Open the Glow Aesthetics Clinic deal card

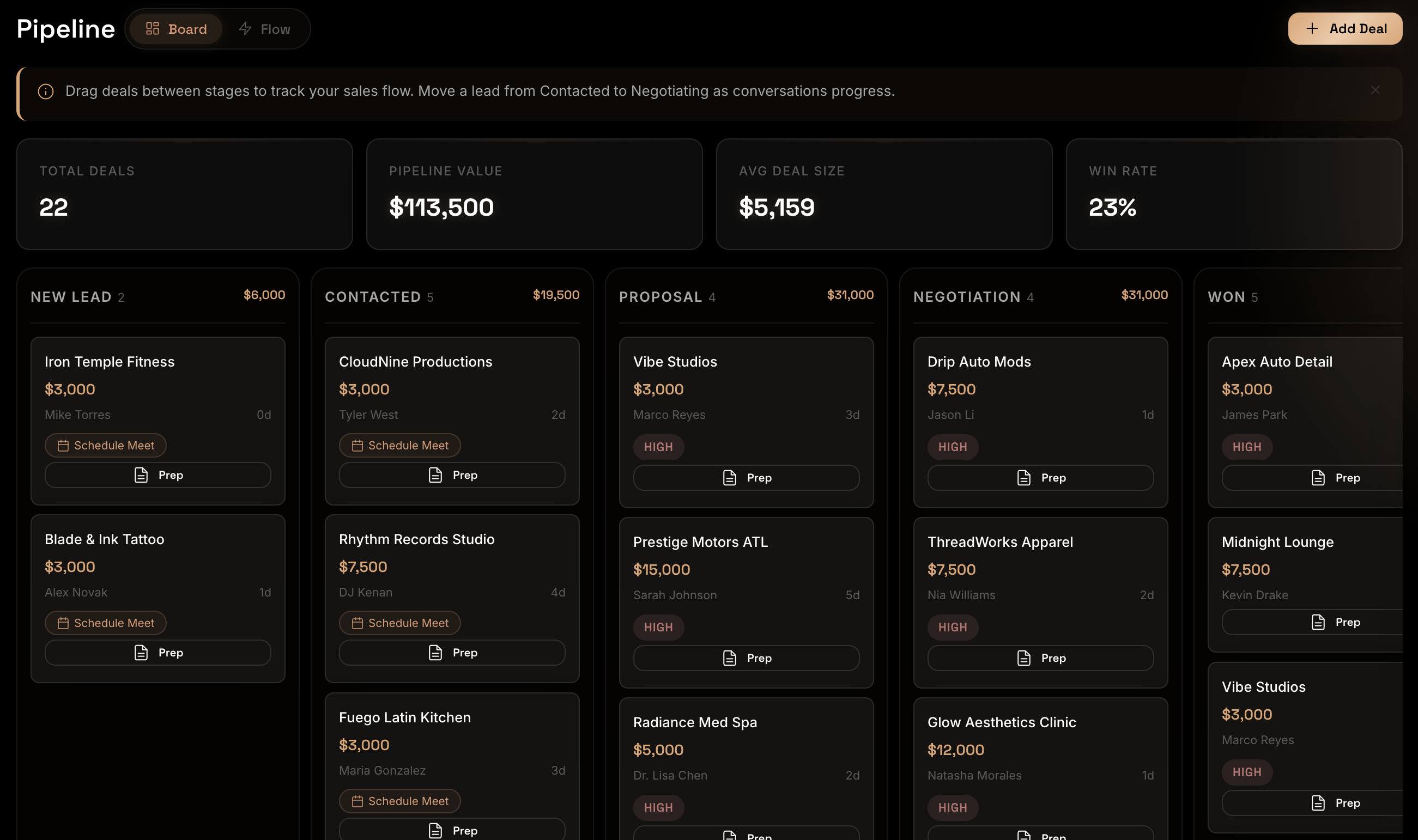pyautogui.click(x=1001, y=723)
